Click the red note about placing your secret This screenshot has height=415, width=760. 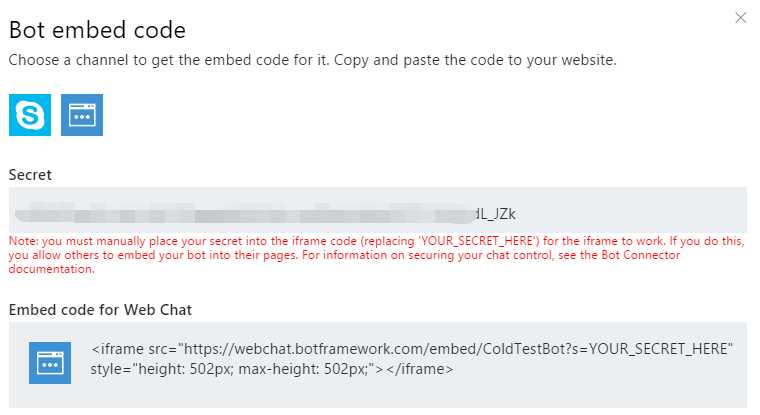click(376, 255)
